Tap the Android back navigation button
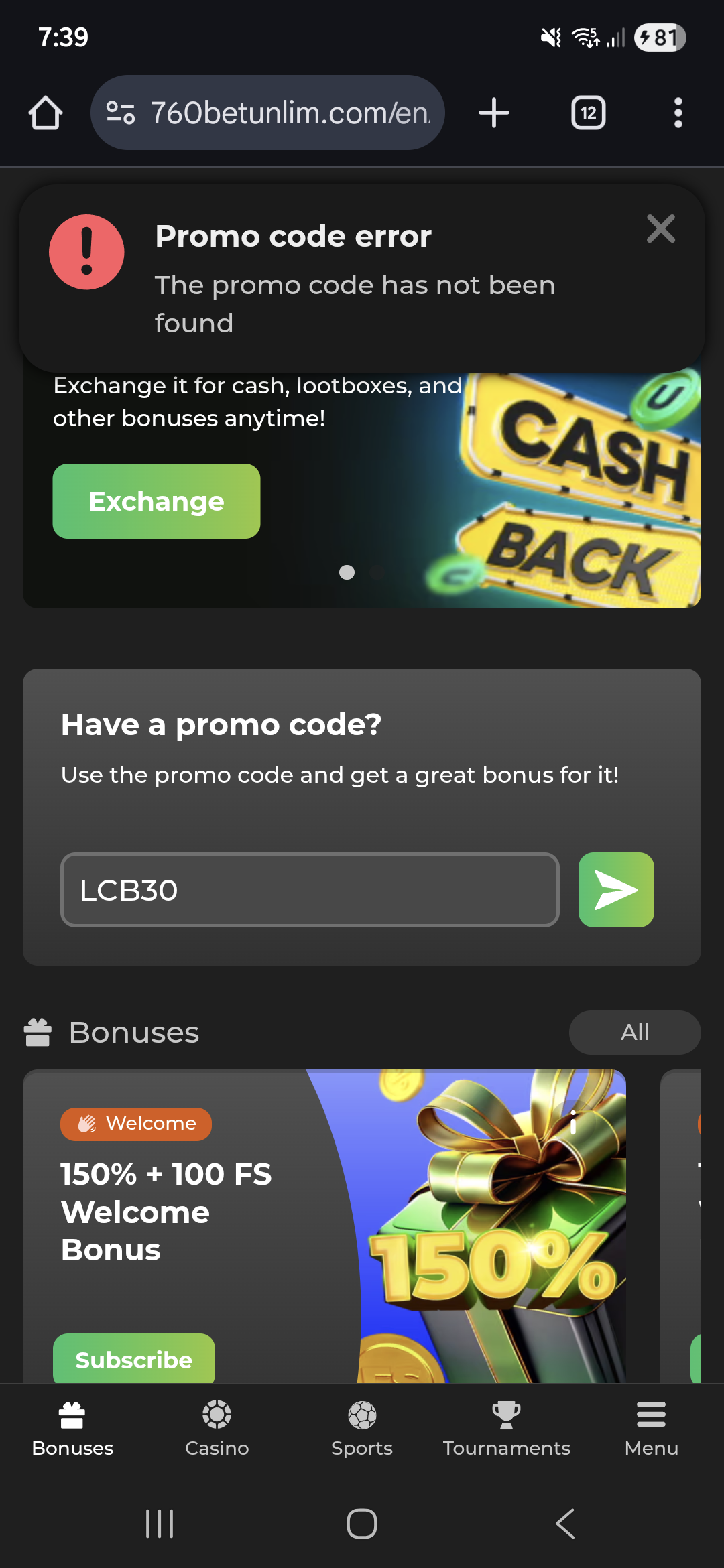This screenshot has height=1568, width=724. [x=565, y=1524]
